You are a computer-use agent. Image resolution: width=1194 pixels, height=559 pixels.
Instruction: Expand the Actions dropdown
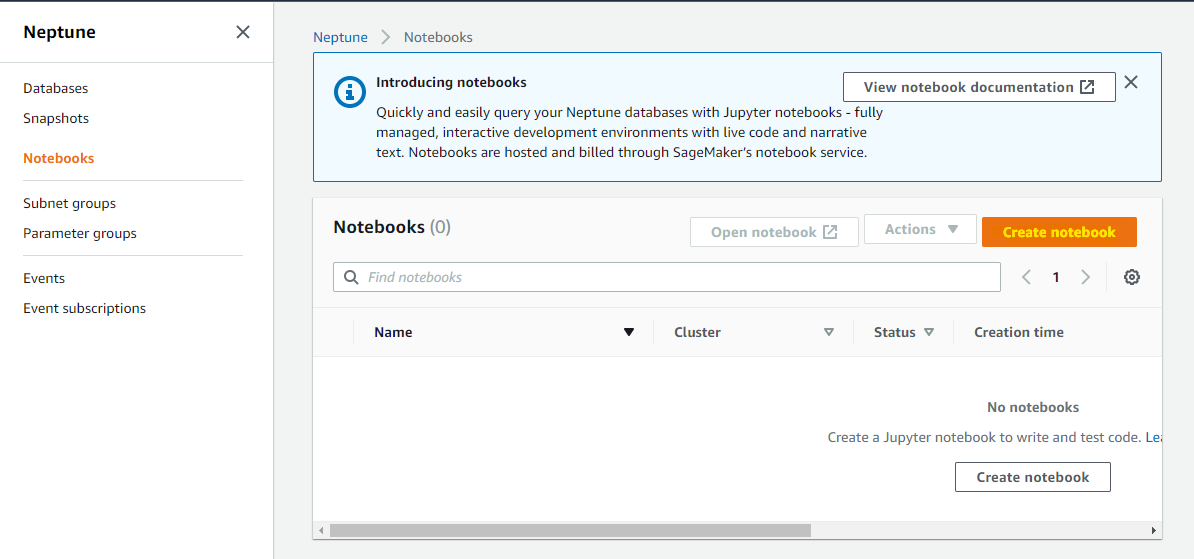921,229
